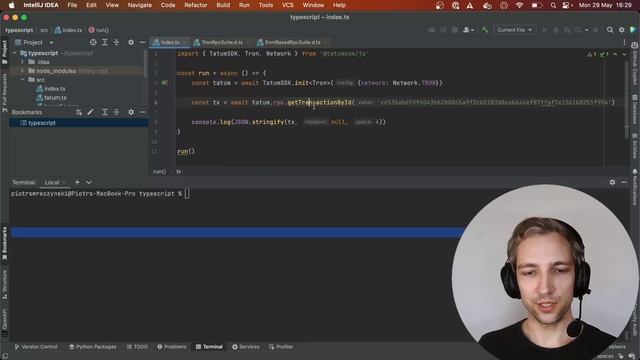640x360 pixels.
Task: Open the TODO tool window button
Action: pyautogui.click(x=137, y=347)
